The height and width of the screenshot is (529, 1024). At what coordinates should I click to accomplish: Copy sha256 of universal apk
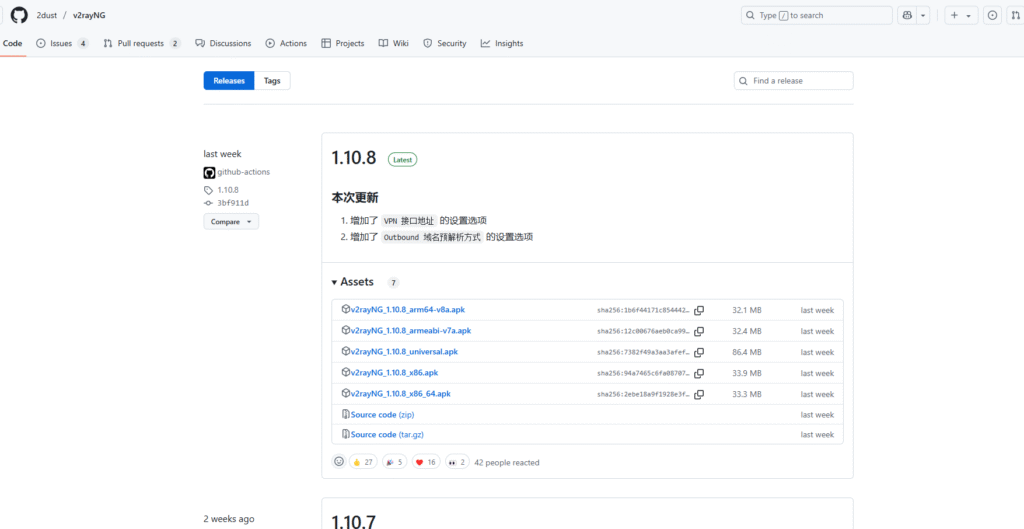coord(699,352)
